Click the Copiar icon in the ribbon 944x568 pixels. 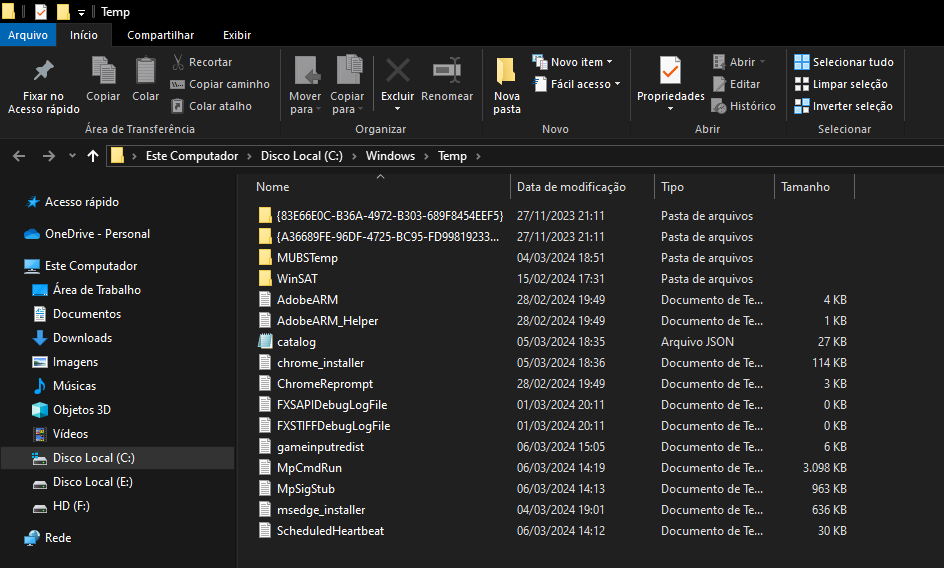[x=103, y=72]
